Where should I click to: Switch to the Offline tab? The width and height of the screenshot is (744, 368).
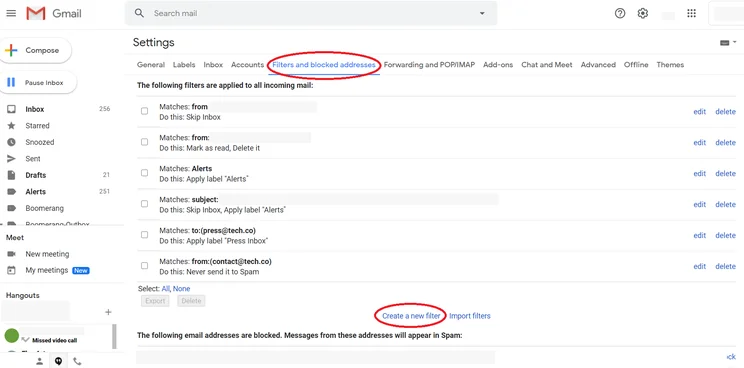point(636,65)
